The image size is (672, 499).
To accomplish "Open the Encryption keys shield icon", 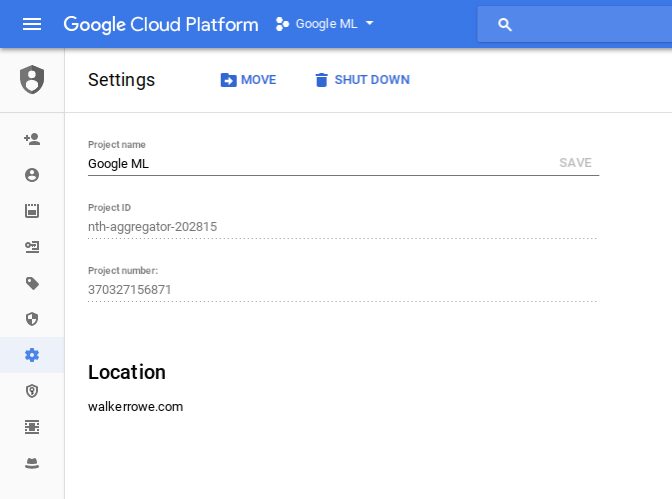I will click(x=32, y=391).
